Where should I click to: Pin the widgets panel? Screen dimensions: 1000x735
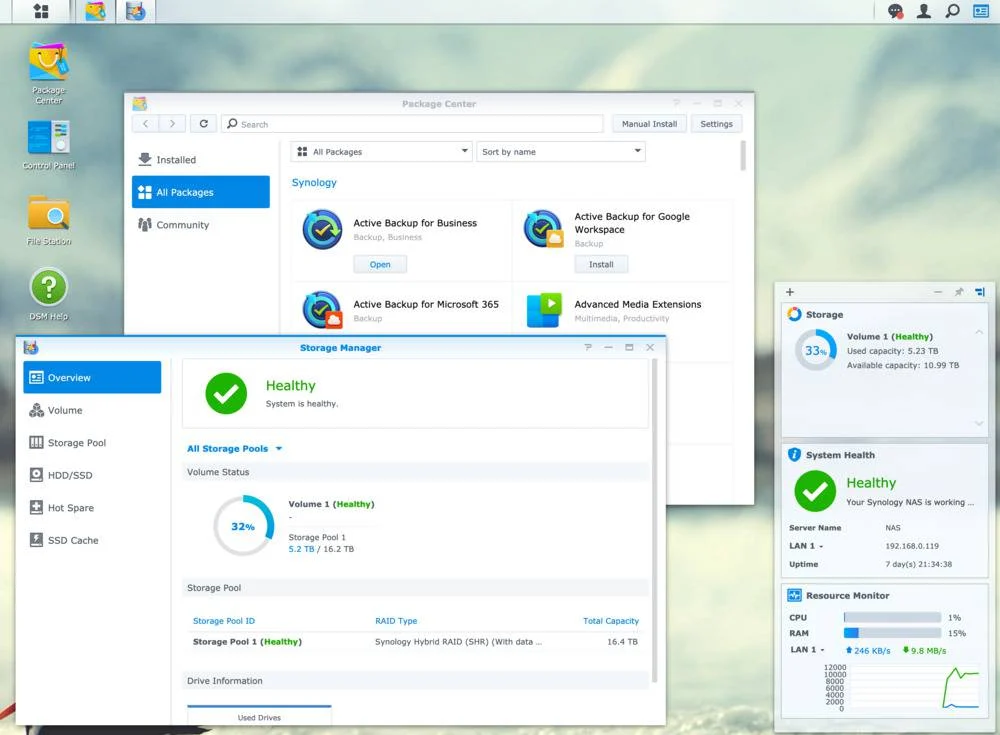pyautogui.click(x=959, y=292)
